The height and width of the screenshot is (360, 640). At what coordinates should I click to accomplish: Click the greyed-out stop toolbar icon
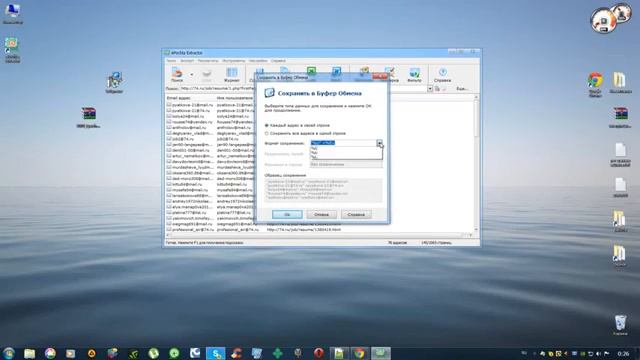pyautogui.click(x=207, y=74)
